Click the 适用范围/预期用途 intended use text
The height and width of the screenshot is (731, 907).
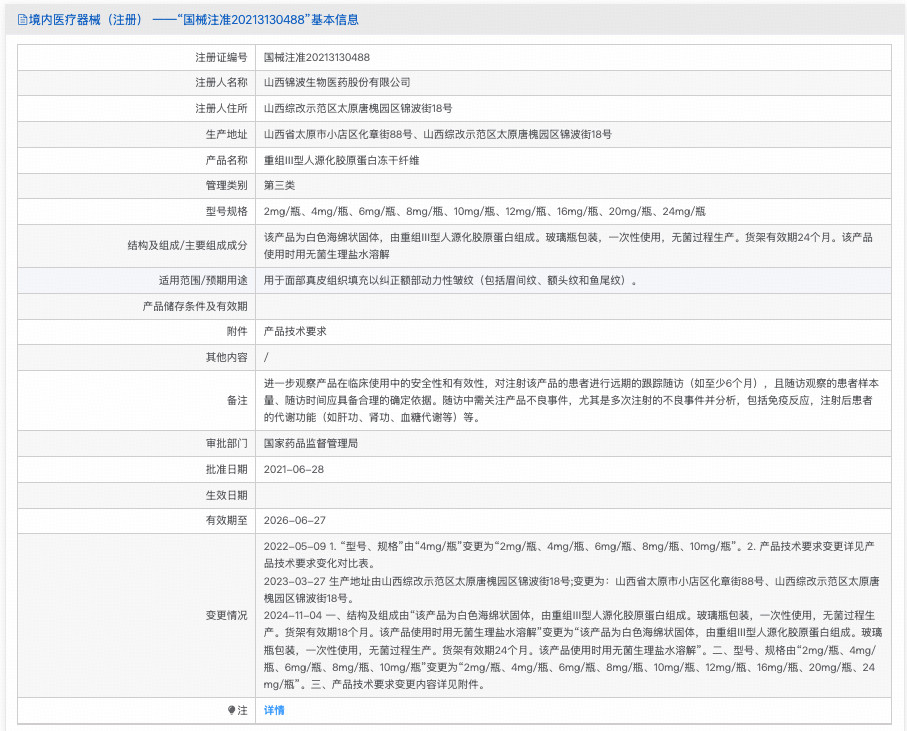click(450, 280)
